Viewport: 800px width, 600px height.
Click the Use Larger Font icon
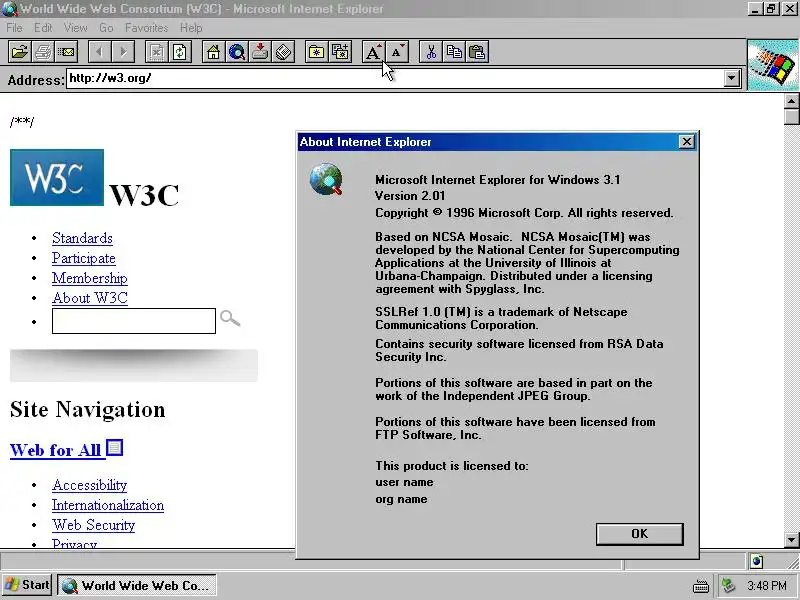(x=373, y=52)
